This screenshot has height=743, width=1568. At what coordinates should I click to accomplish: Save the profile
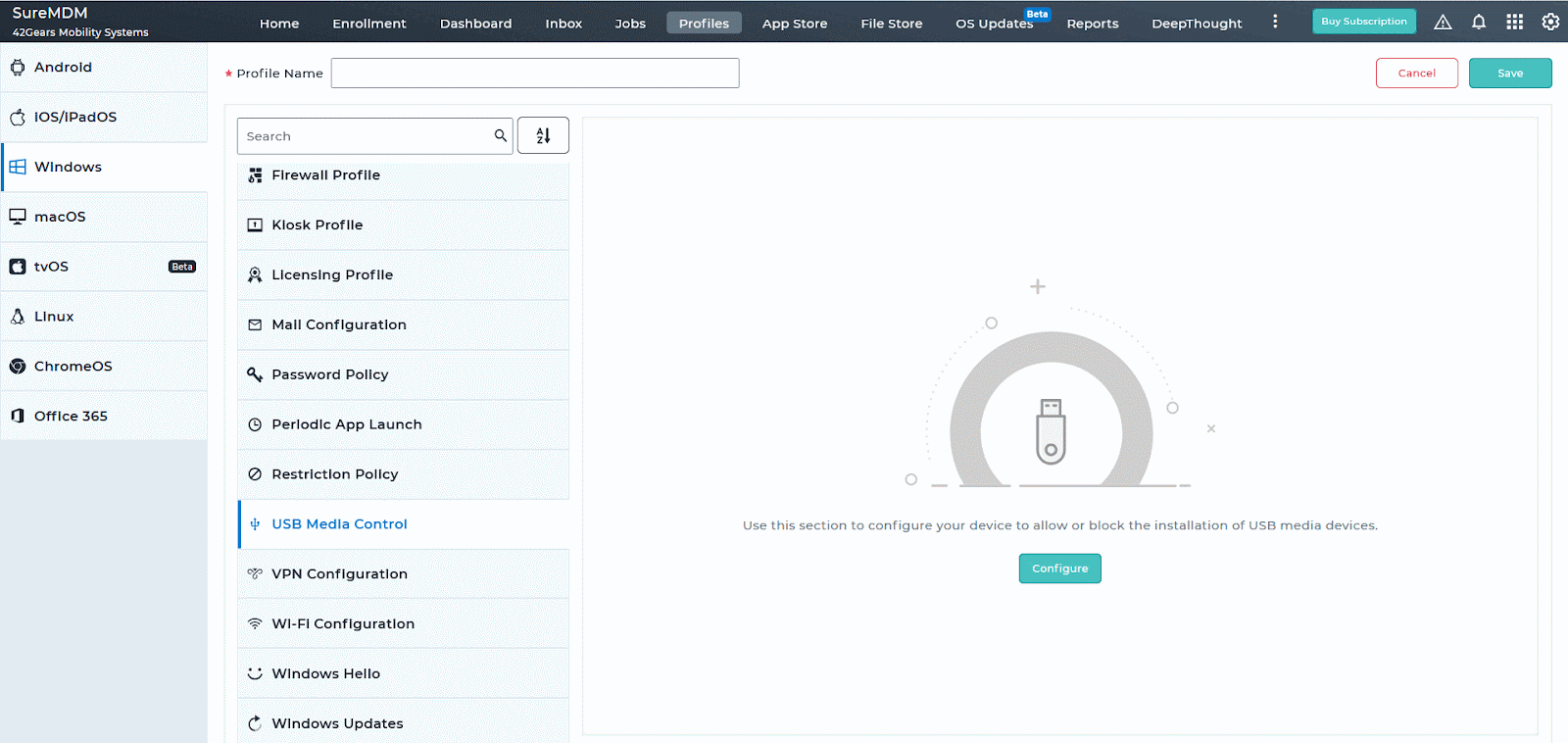coord(1510,74)
